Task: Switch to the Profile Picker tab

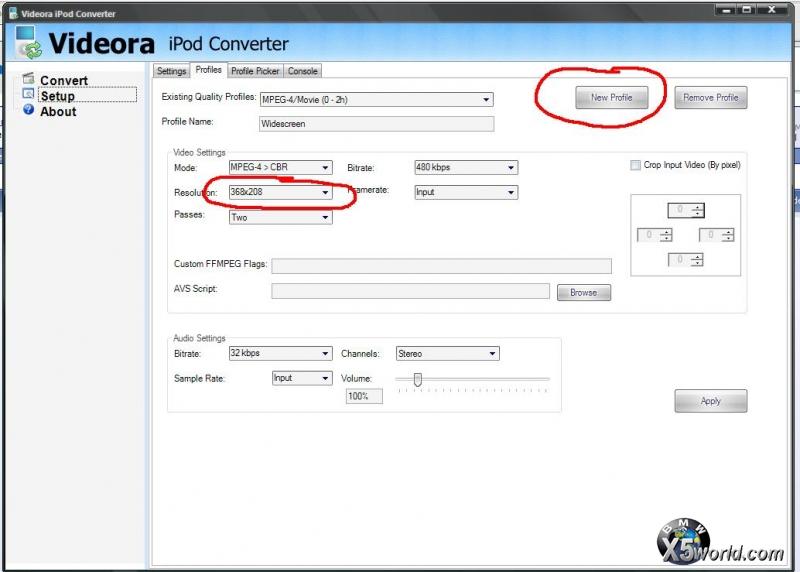Action: (255, 71)
